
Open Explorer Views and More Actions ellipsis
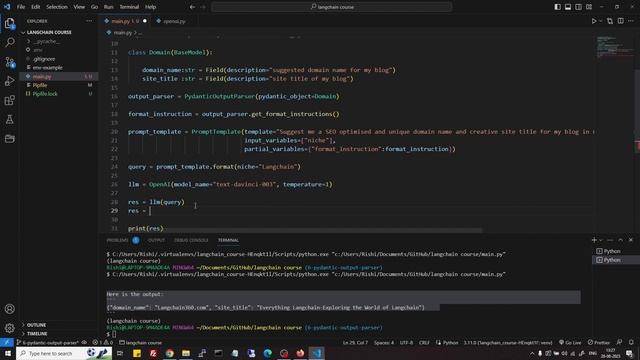point(89,21)
